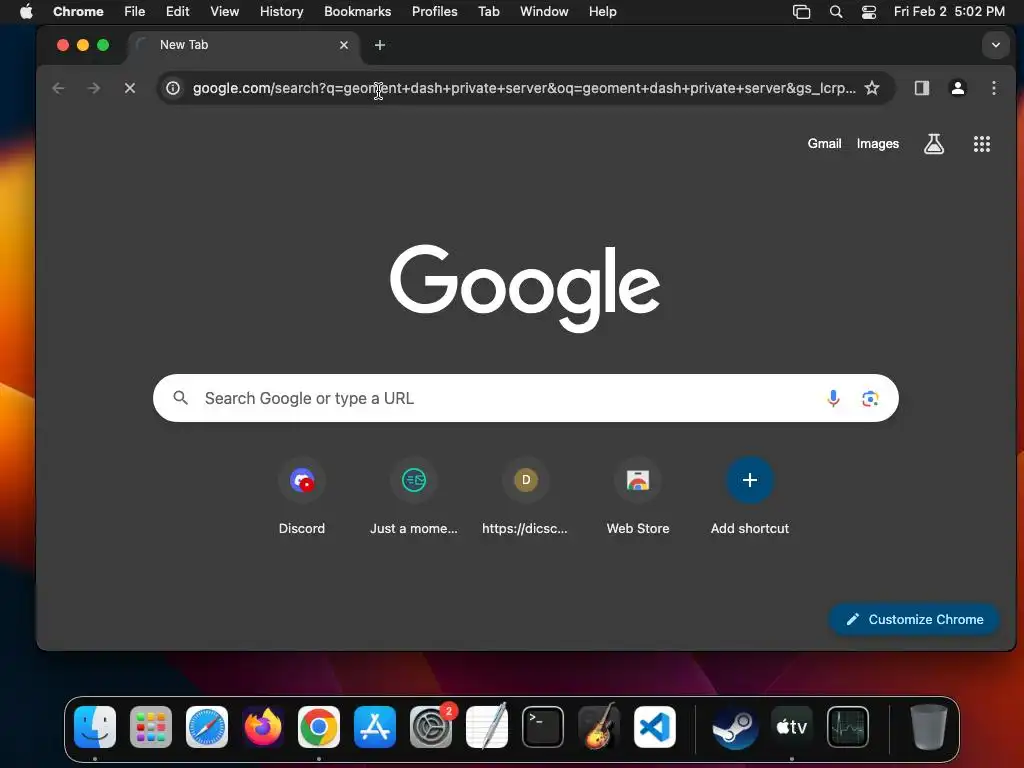Bookmark this tab with the star

click(x=872, y=88)
